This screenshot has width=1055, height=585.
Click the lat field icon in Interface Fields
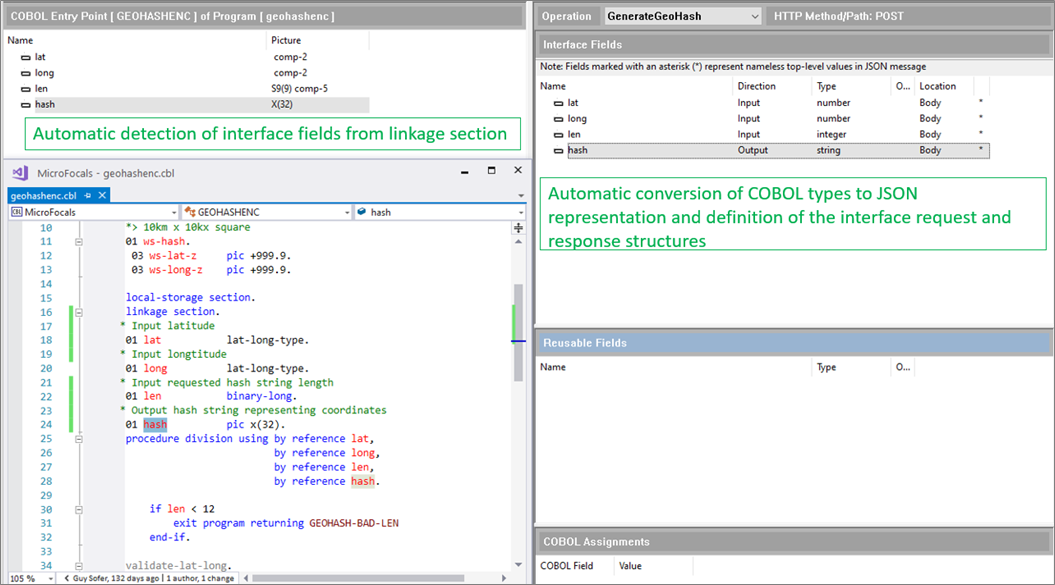tap(557, 103)
